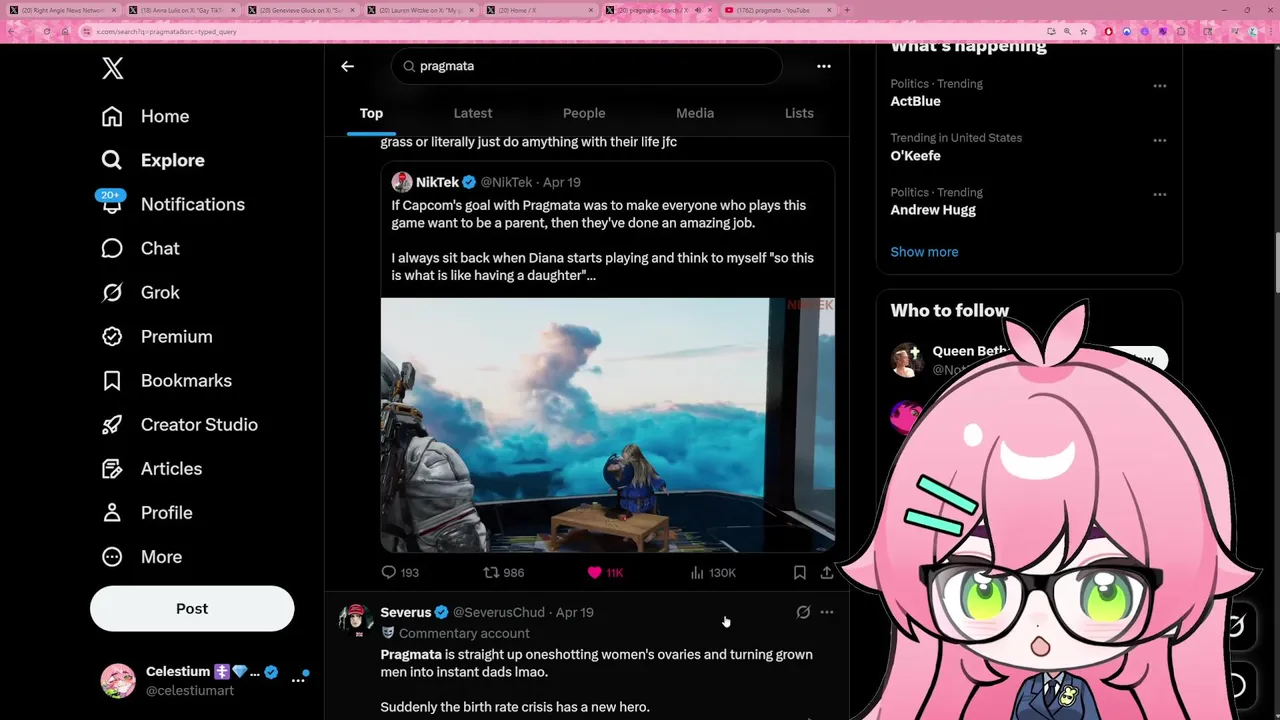Image resolution: width=1280 pixels, height=720 pixels.
Task: Open the browser zoom magnifier icon
Action: 1067,31
